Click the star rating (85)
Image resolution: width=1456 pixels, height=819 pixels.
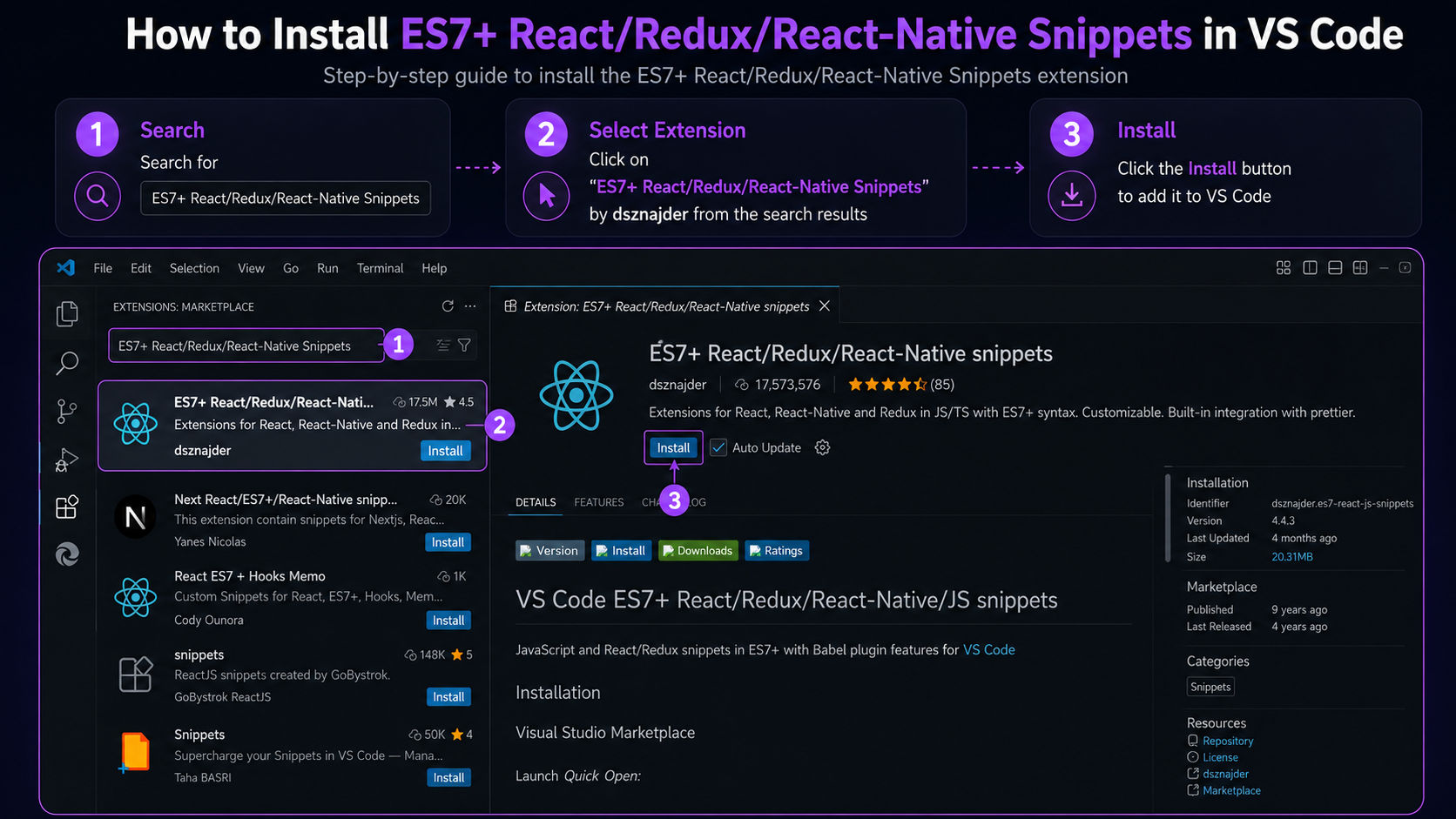click(901, 384)
